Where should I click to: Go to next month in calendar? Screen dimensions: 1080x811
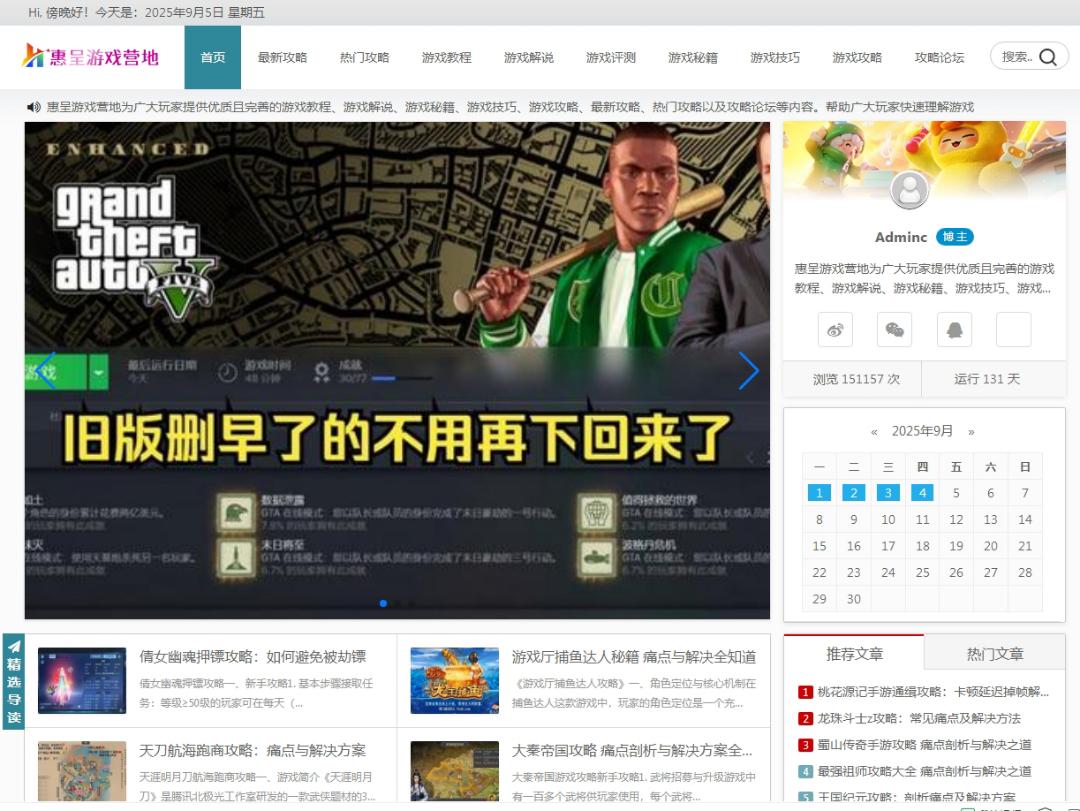[x=971, y=432]
